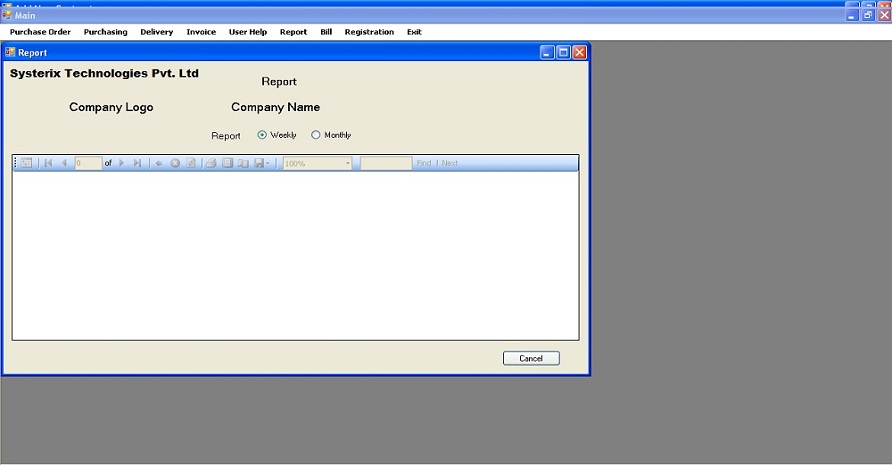The height and width of the screenshot is (465, 892).
Task: Open the Purchase Order menu
Action: [40, 32]
